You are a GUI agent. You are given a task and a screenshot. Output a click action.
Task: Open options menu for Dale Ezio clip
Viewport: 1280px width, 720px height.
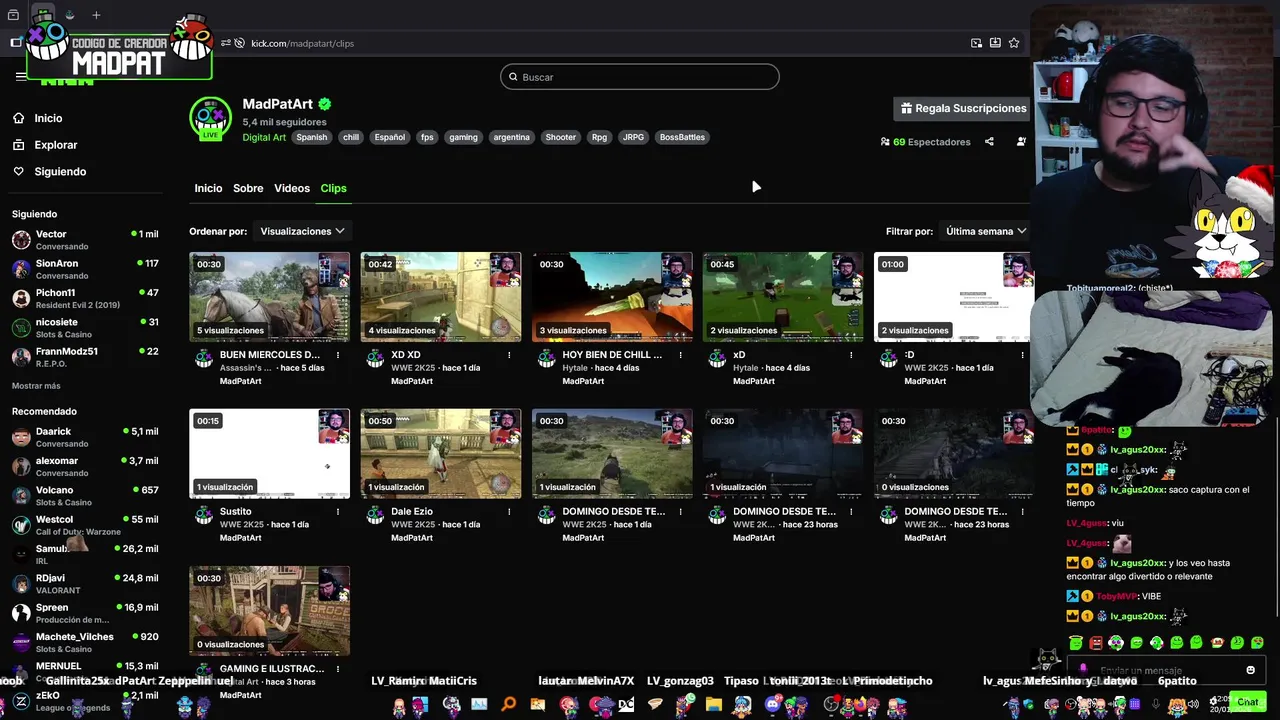coord(509,512)
